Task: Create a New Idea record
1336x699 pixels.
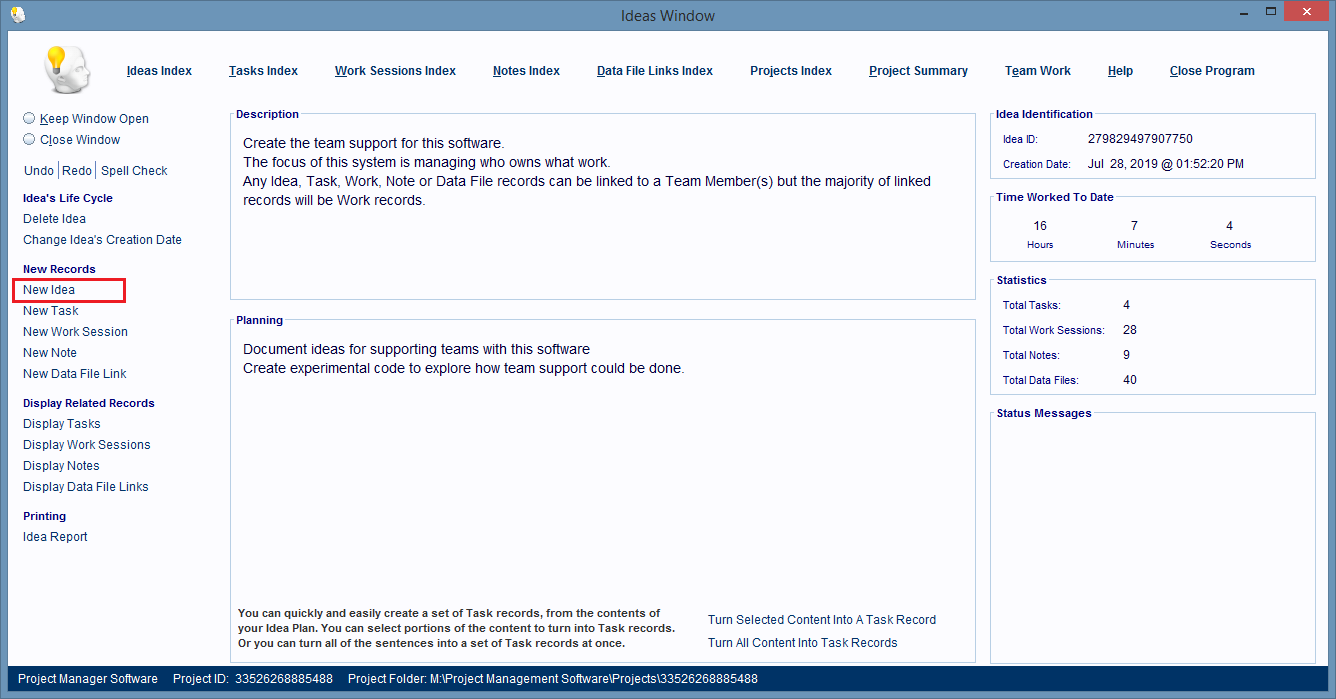Action: [49, 290]
